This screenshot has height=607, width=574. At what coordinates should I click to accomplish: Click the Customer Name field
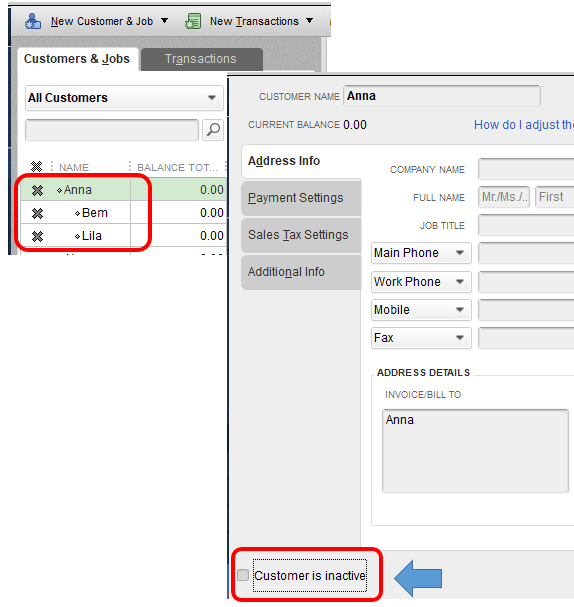coord(442,96)
